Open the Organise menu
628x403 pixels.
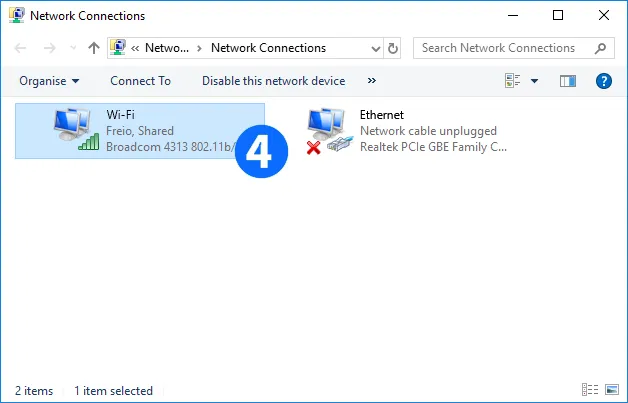click(x=49, y=81)
